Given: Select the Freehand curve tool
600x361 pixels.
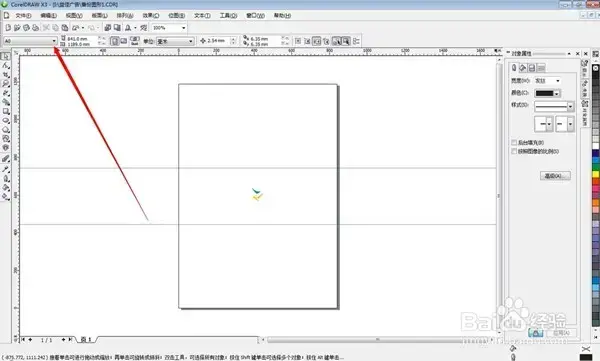Looking at the screenshot, I should (5, 93).
